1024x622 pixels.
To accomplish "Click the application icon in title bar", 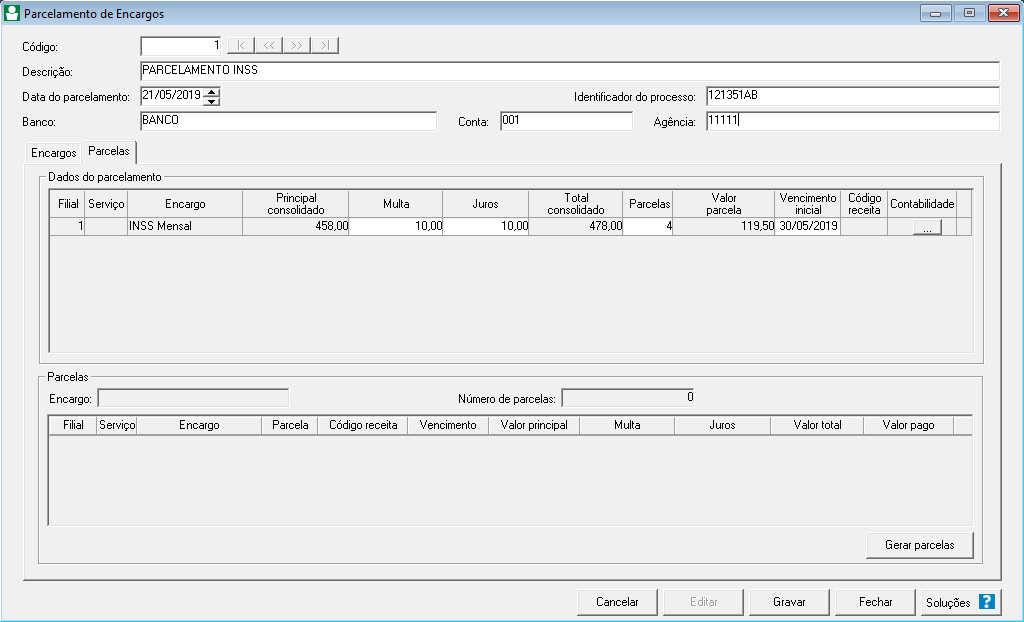I will tap(11, 13).
